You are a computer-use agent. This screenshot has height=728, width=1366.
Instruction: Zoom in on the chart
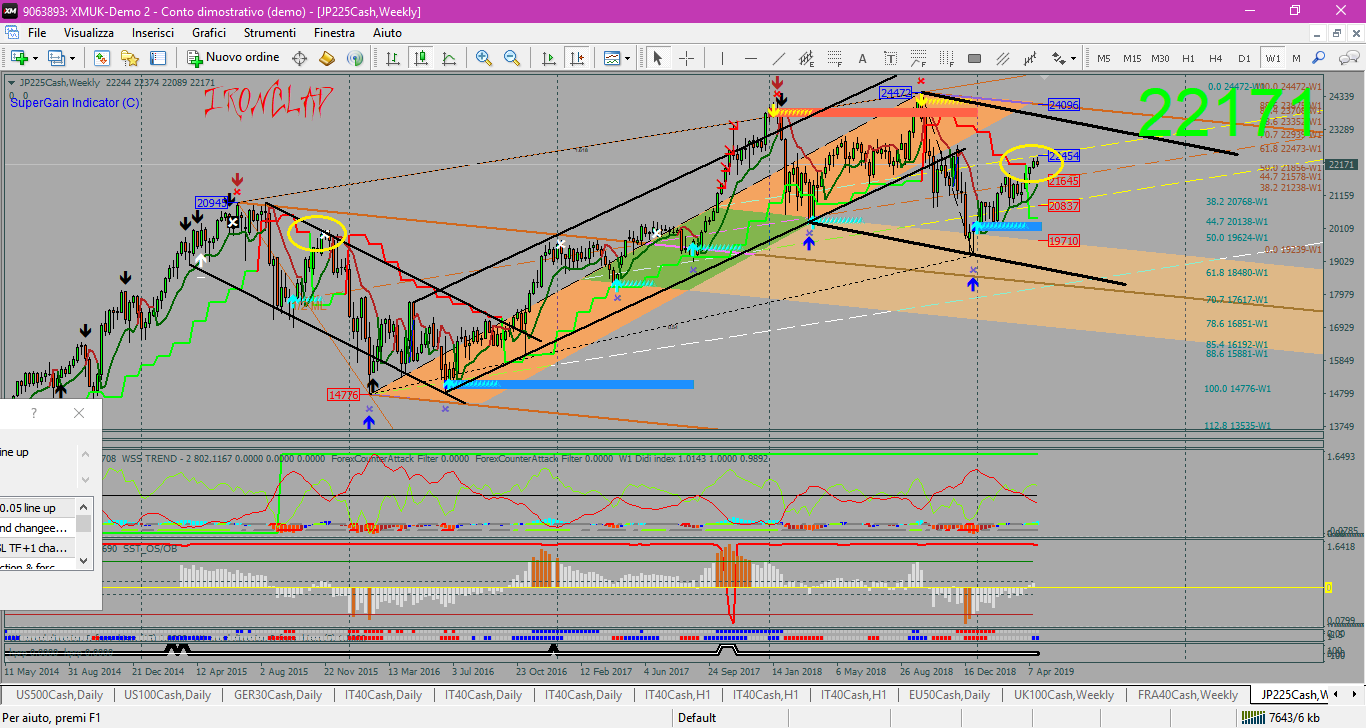click(484, 58)
